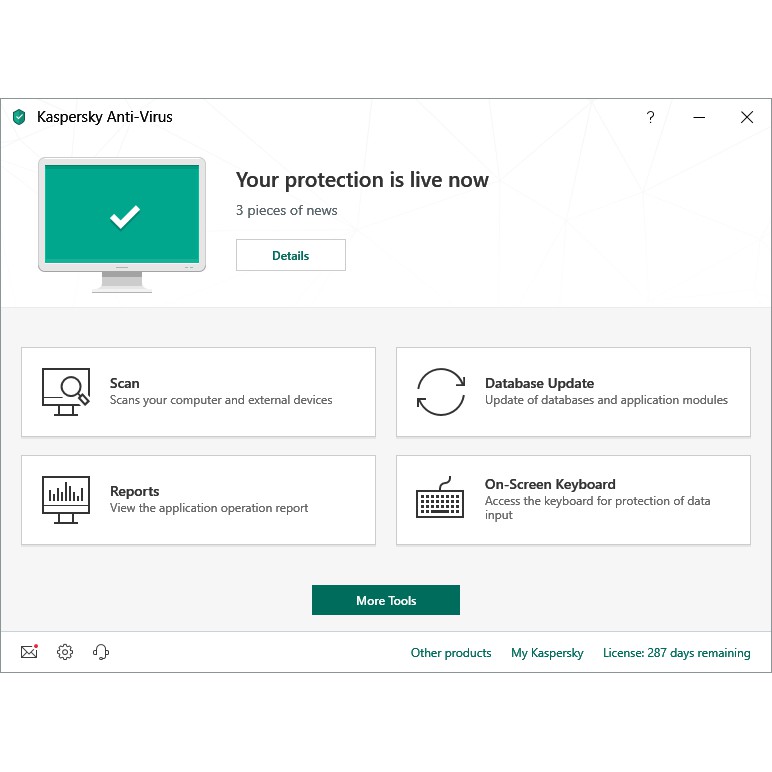The width and height of the screenshot is (772, 772).
Task: Click the More Tools button
Action: click(x=386, y=600)
